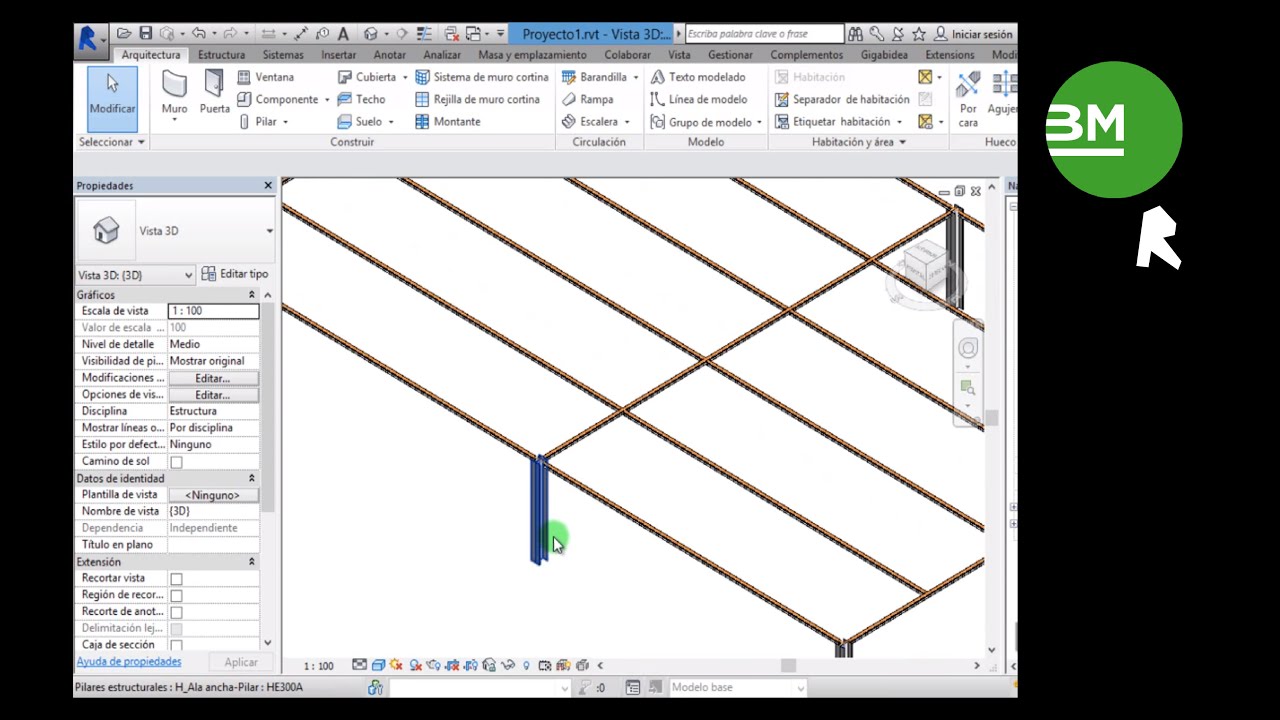This screenshot has width=1280, height=720.
Task: Click the <Ninguno> Plantilla de vista button
Action: [x=213, y=495]
